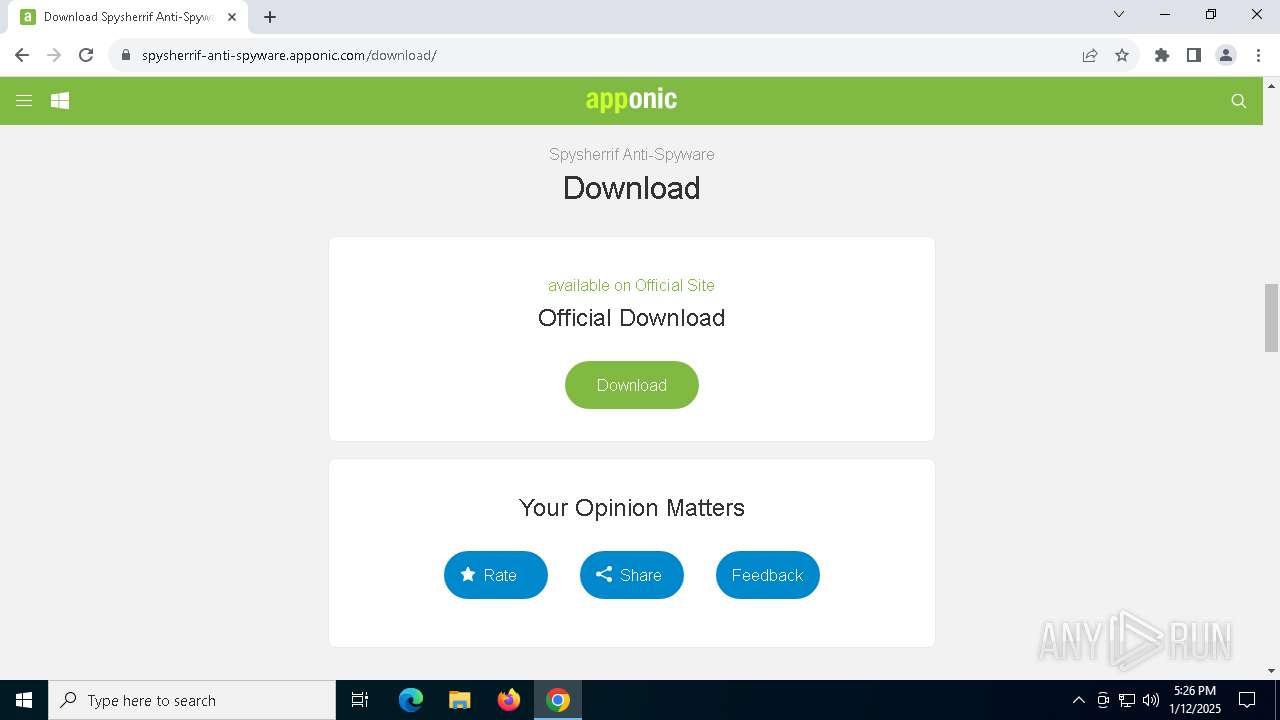Viewport: 1280px width, 720px height.
Task: Open File Explorer from taskbar
Action: tap(459, 700)
